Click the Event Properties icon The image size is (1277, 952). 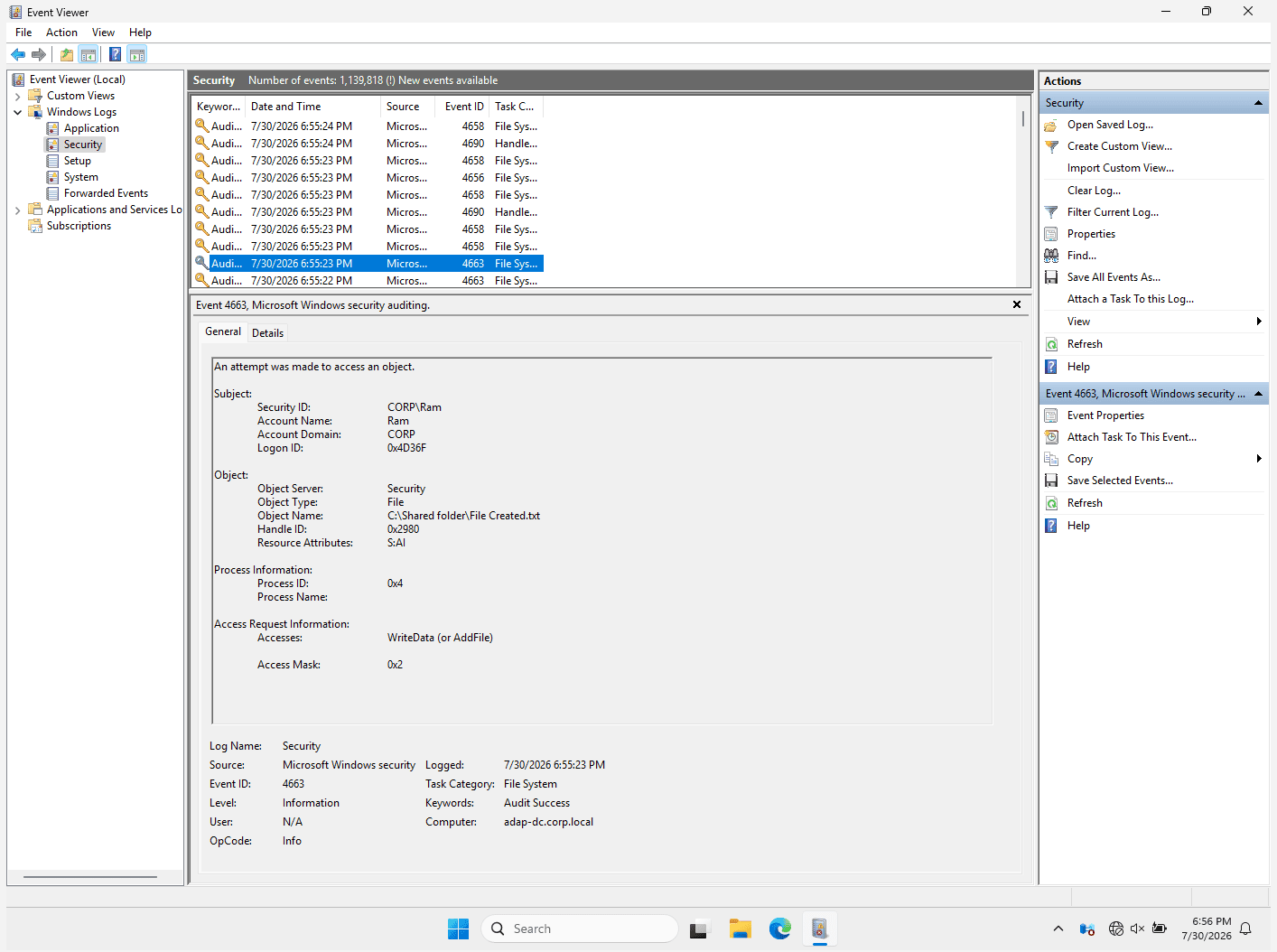point(1051,415)
